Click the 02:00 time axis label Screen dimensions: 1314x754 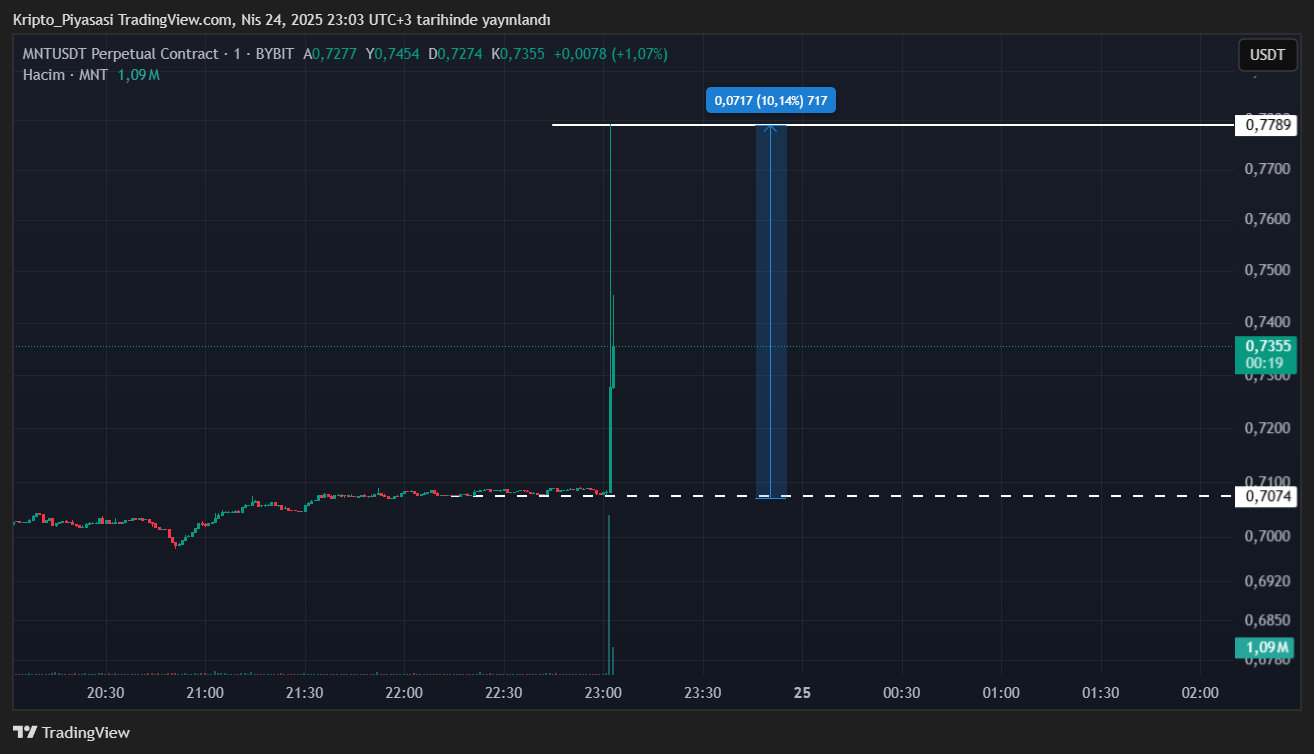point(1200,693)
